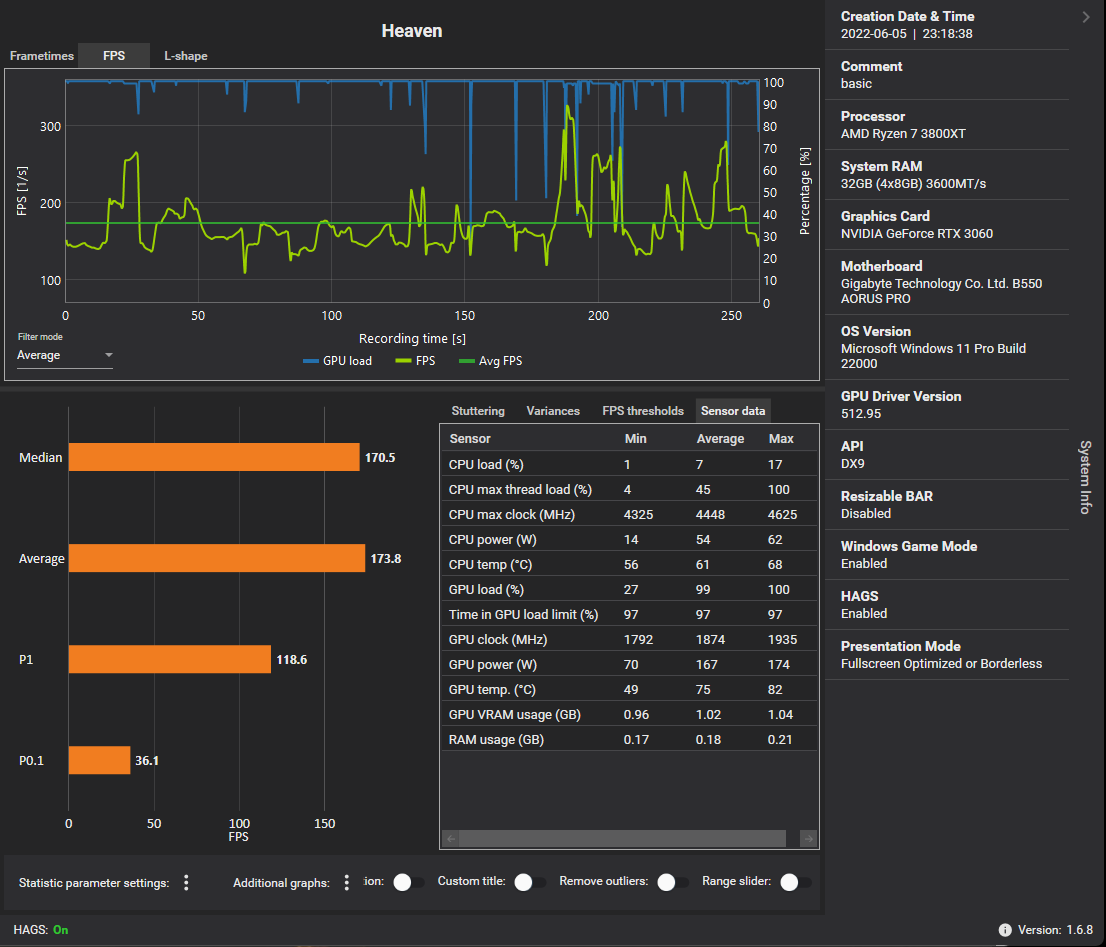Open statistic parameter settings three-dot menu
The width and height of the screenshot is (1106, 947).
[186, 883]
